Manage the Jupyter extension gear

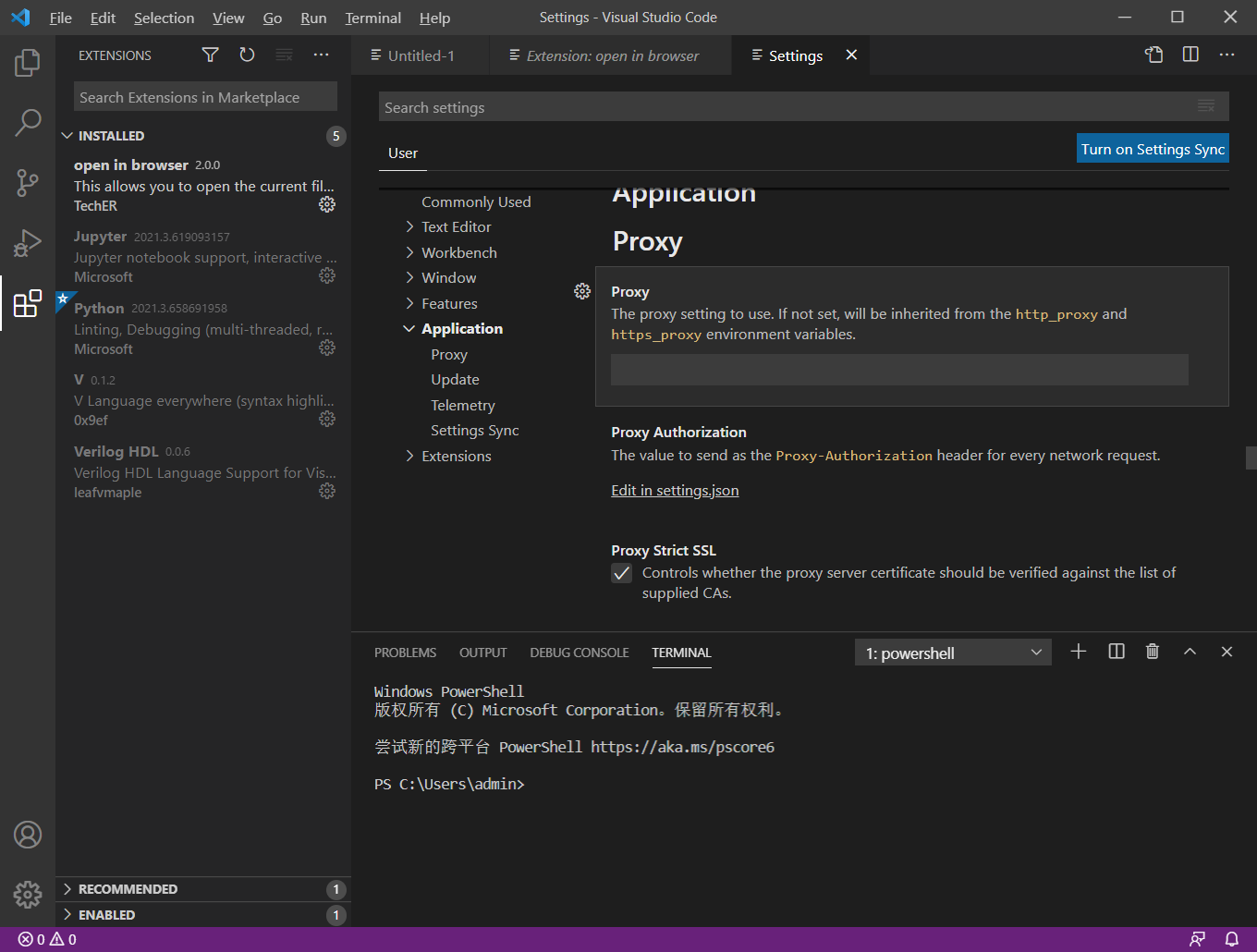pyautogui.click(x=327, y=275)
